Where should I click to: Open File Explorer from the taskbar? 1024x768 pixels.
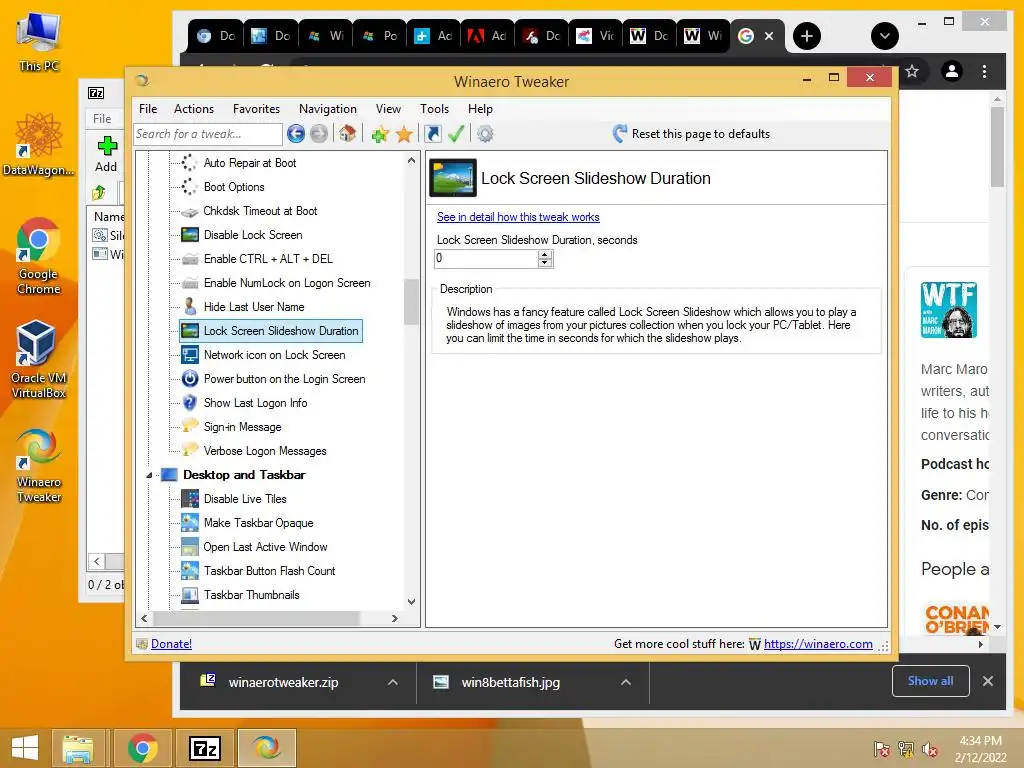[x=78, y=748]
